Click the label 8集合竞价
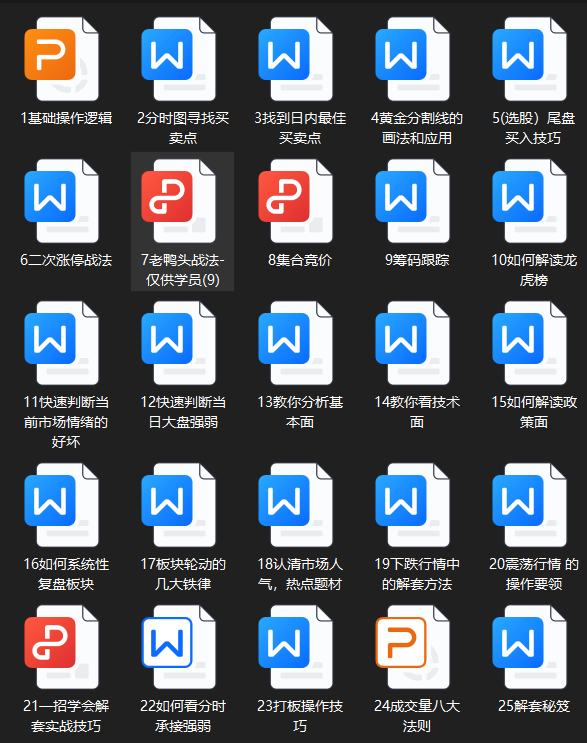 (300, 260)
